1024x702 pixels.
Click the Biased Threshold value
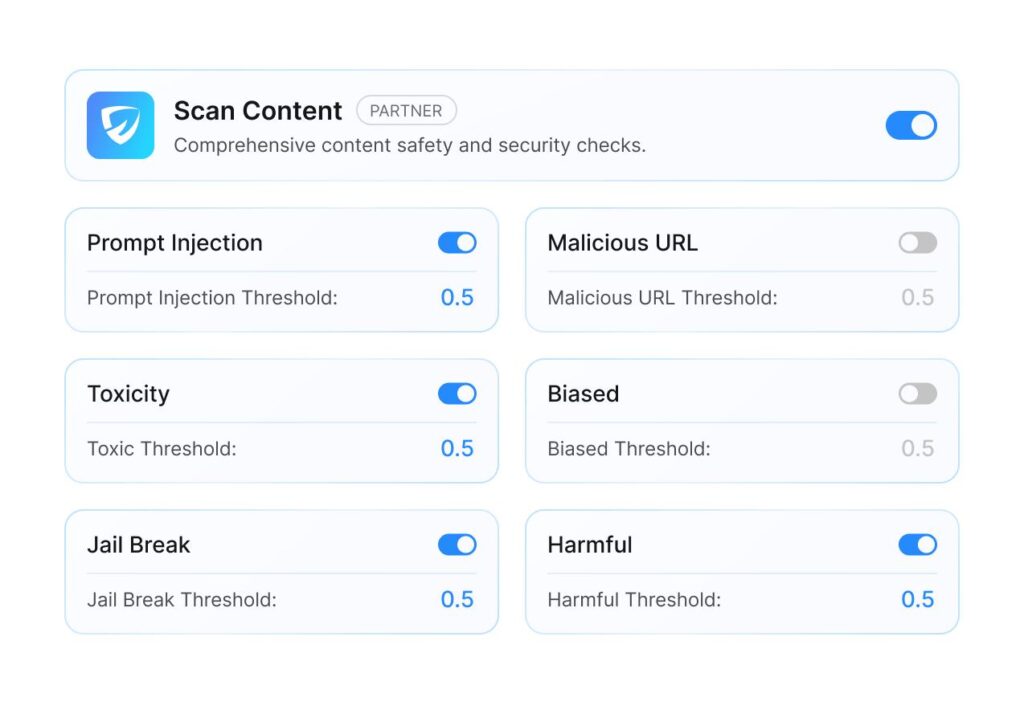917,449
